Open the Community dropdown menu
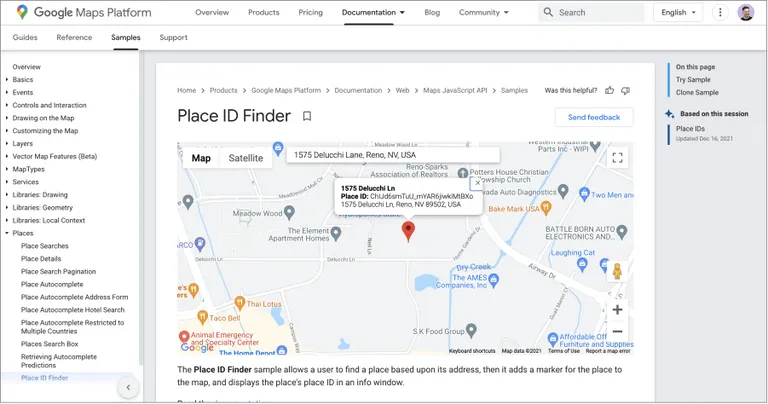Image resolution: width=768 pixels, height=404 pixels. tap(483, 12)
